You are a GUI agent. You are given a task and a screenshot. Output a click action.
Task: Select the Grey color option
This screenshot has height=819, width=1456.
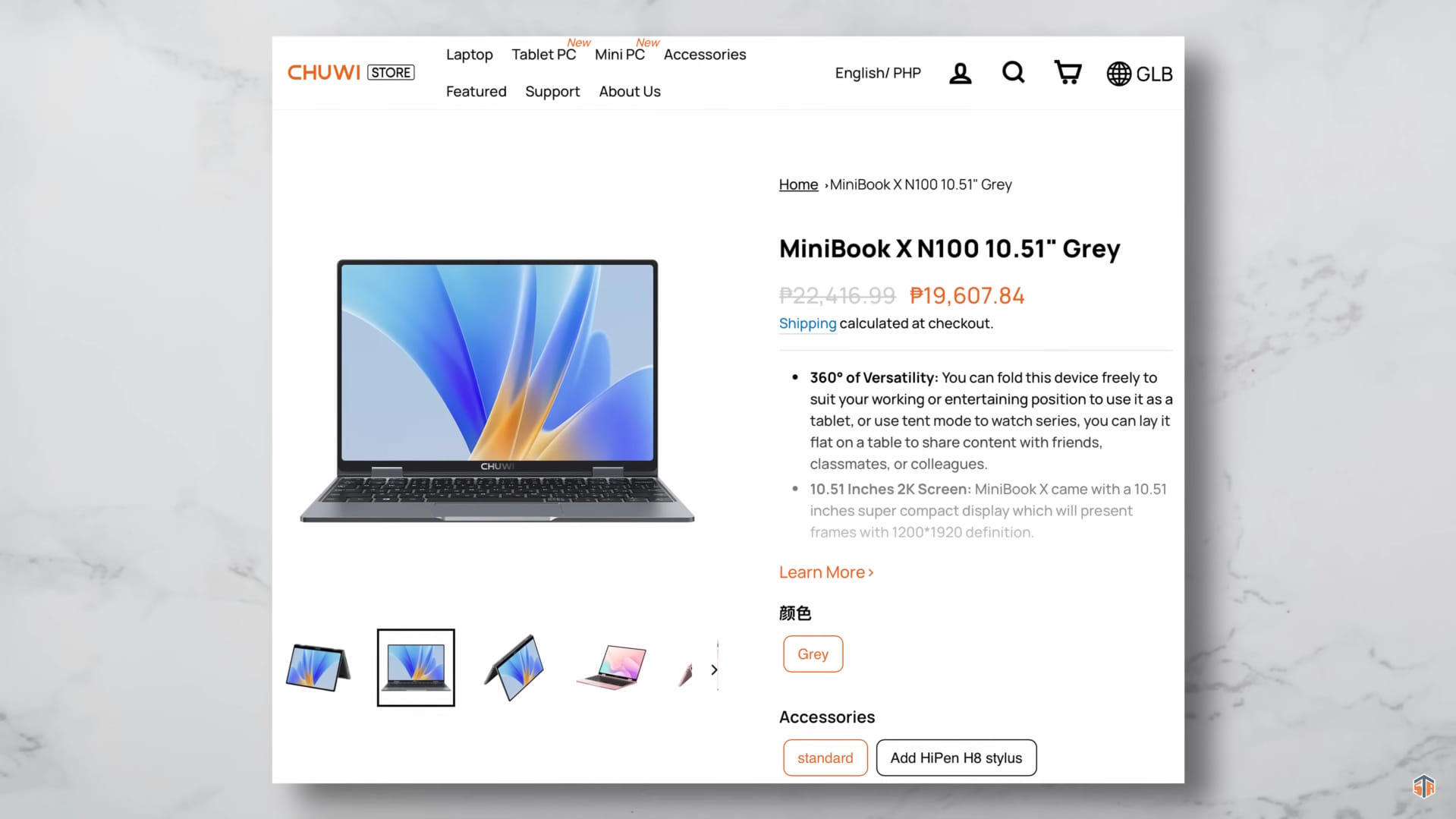pyautogui.click(x=813, y=654)
